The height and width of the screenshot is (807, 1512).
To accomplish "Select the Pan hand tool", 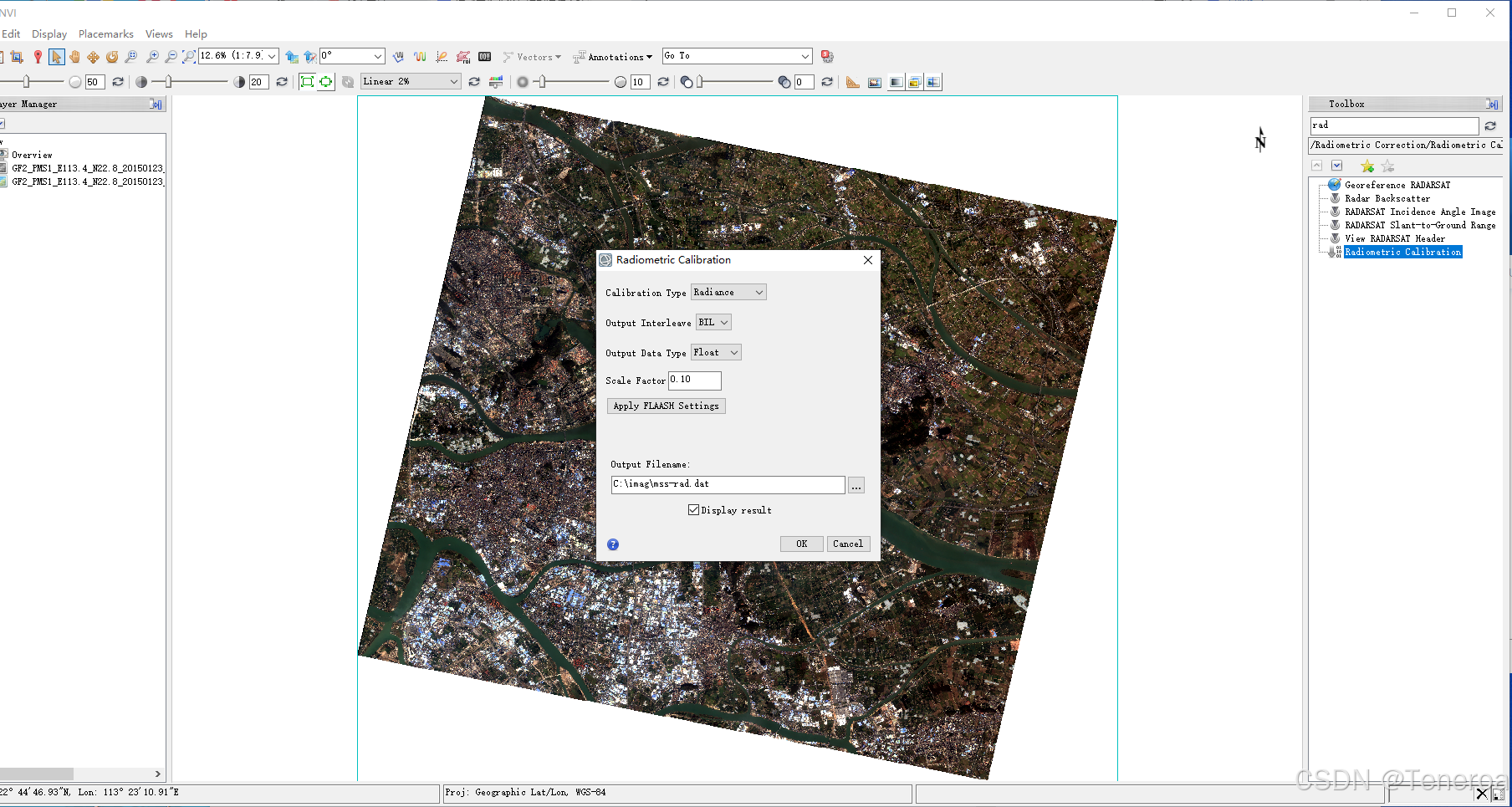I will pos(74,57).
